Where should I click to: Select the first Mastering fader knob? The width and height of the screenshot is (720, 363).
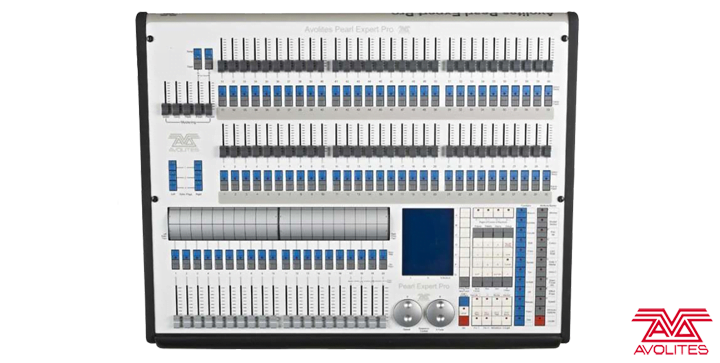(166, 109)
